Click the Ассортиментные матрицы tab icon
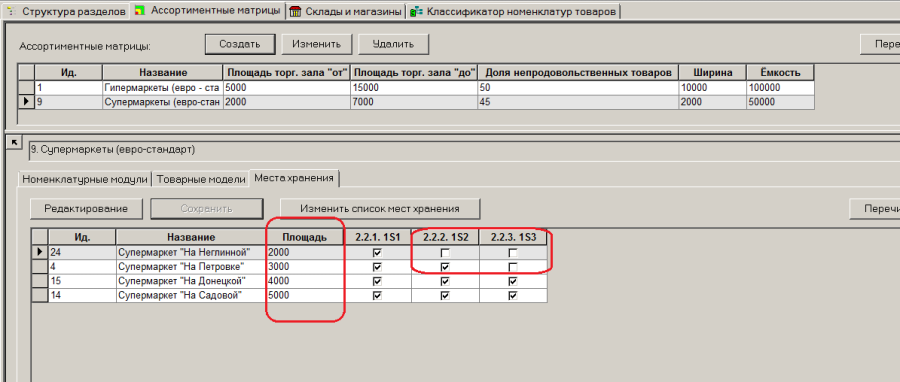The image size is (900, 382). (140, 10)
